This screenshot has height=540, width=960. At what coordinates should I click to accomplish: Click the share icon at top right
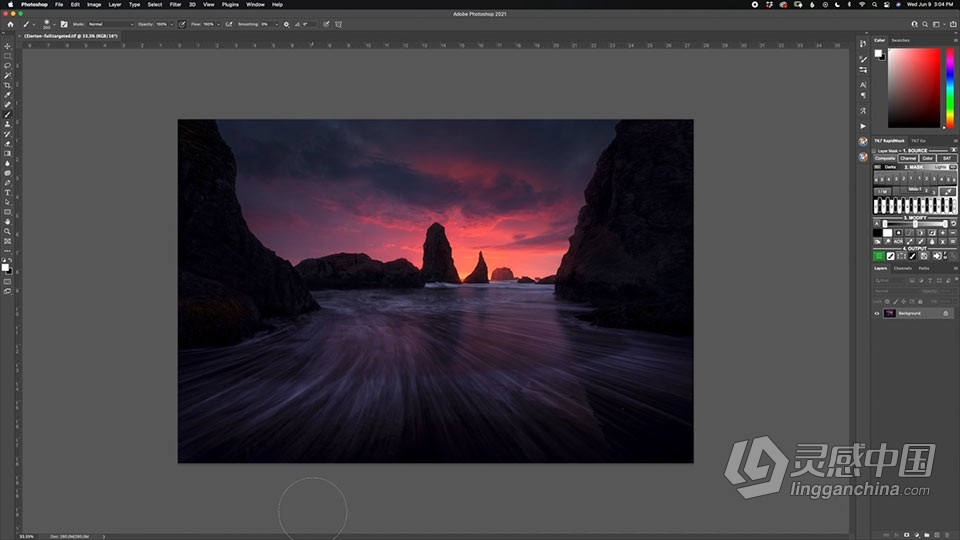tap(953, 24)
